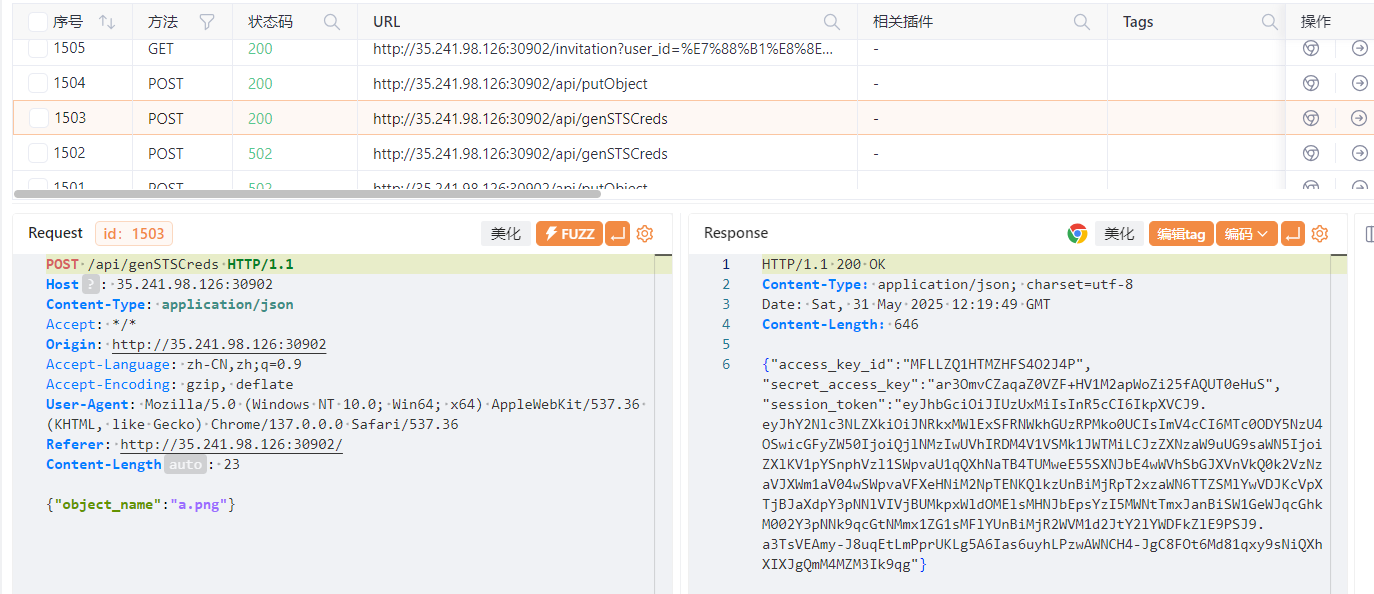
Task: Check the checkbox for row 1503
Action: tap(38, 118)
